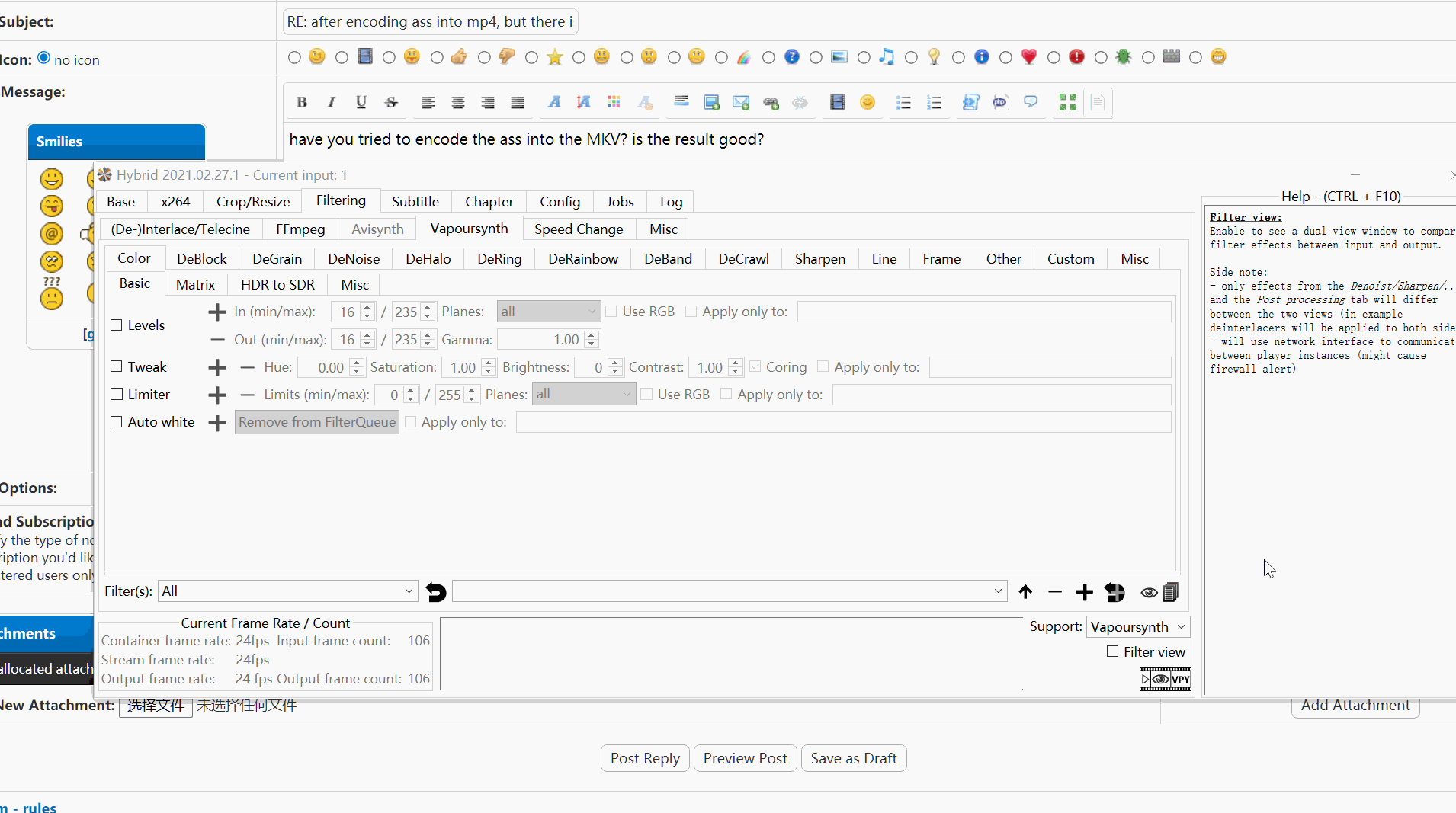Toggle bold formatting in message editor
Viewport: 1456px width, 813px height.
coord(302,103)
